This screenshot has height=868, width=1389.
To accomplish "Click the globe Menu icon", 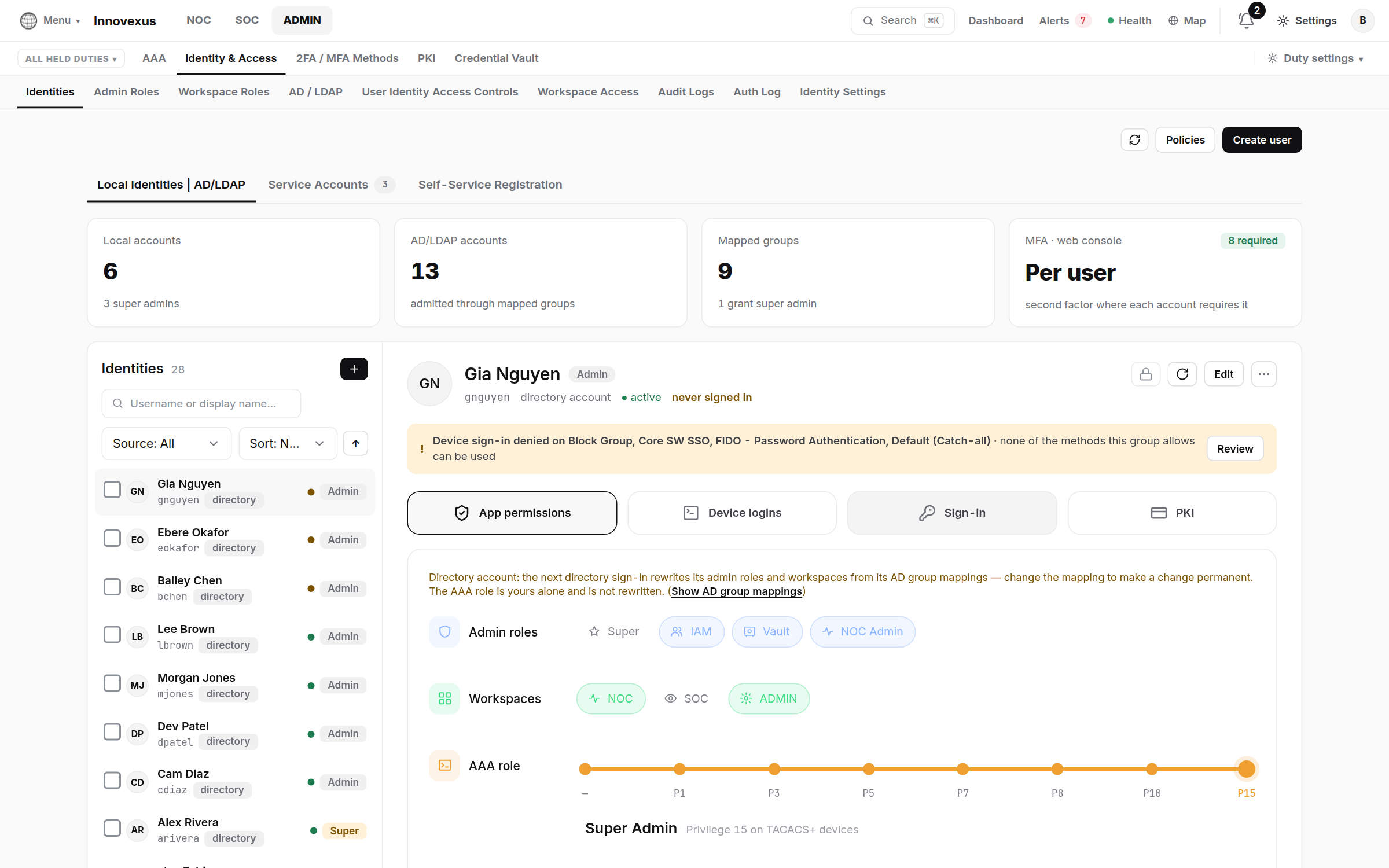I will tap(28, 21).
